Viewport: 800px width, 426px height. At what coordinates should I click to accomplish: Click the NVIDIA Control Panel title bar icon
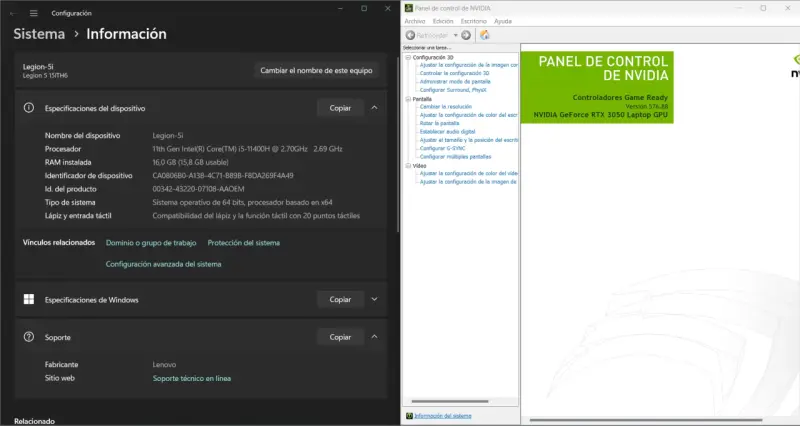(409, 8)
